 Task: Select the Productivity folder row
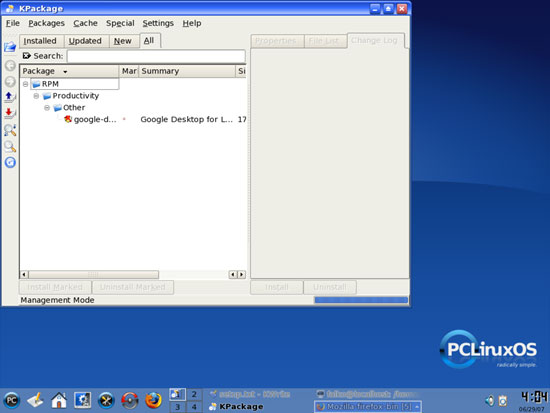point(71,96)
